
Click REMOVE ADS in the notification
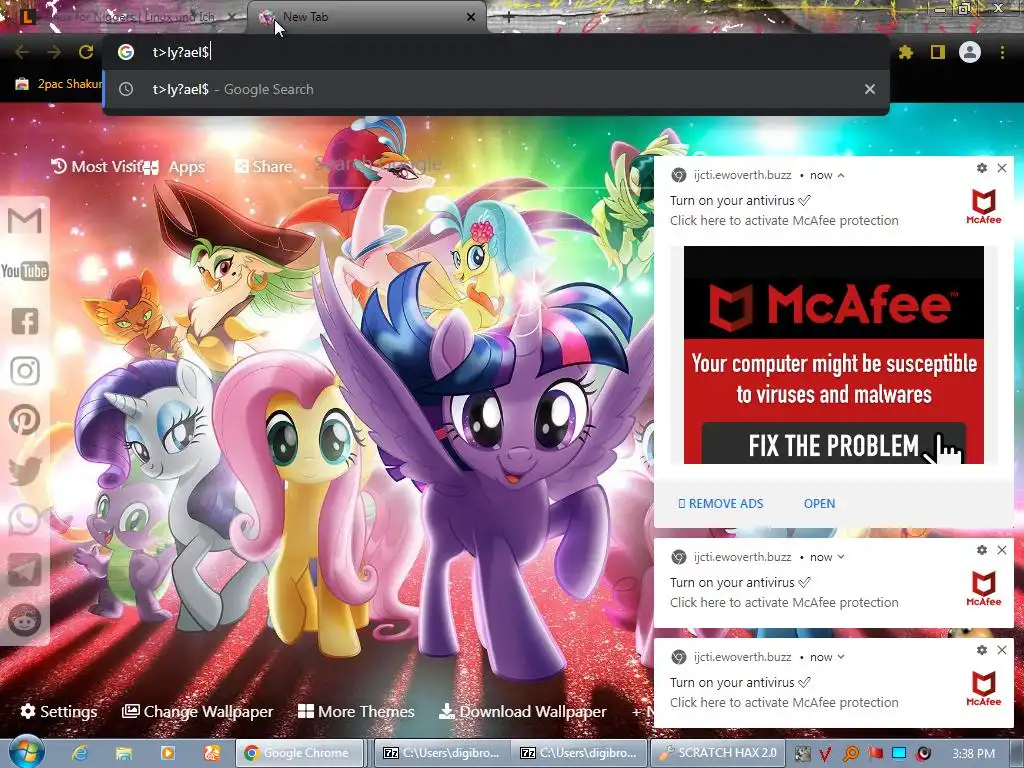[720, 504]
